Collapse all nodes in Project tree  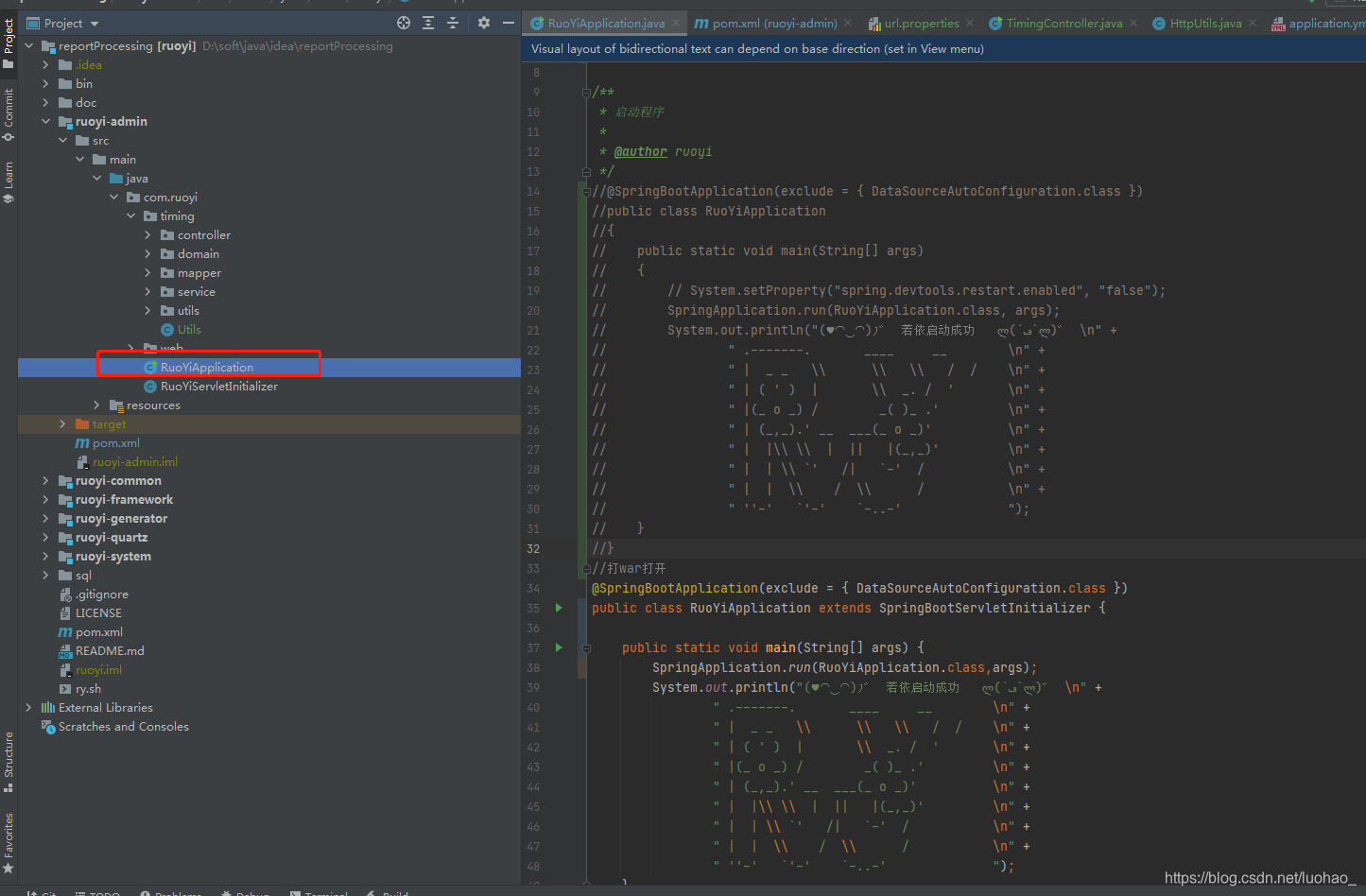(x=452, y=22)
